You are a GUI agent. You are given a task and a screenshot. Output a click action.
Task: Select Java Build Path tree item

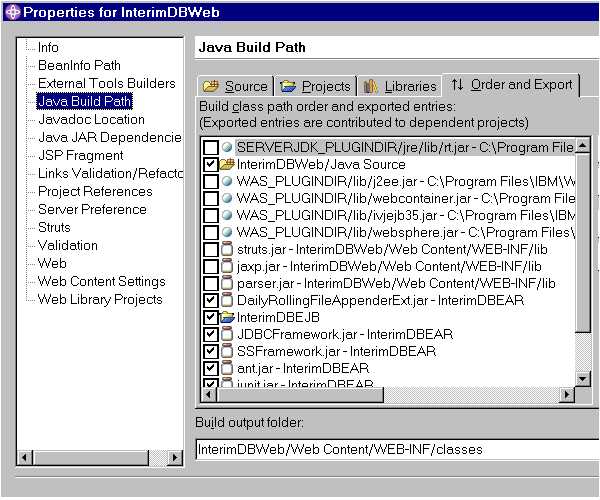tap(85, 101)
